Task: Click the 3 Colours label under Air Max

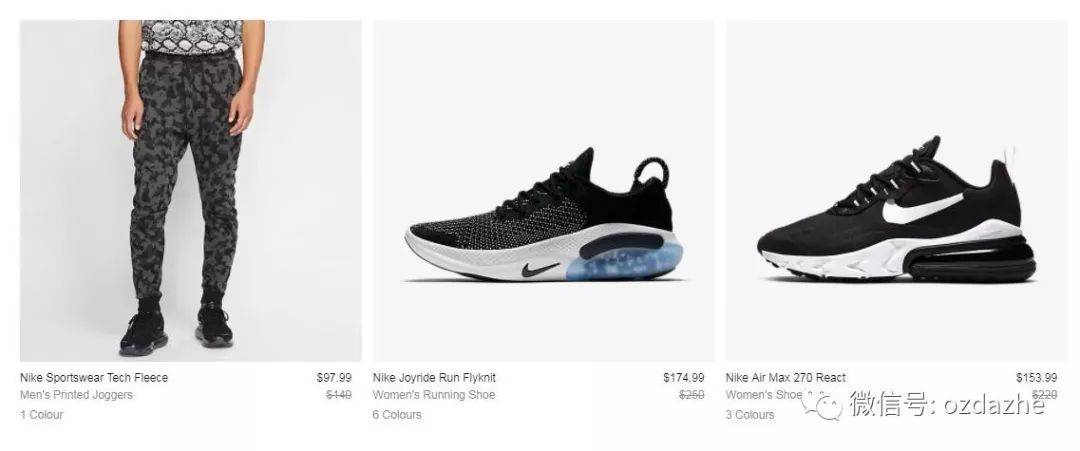Action: click(749, 415)
